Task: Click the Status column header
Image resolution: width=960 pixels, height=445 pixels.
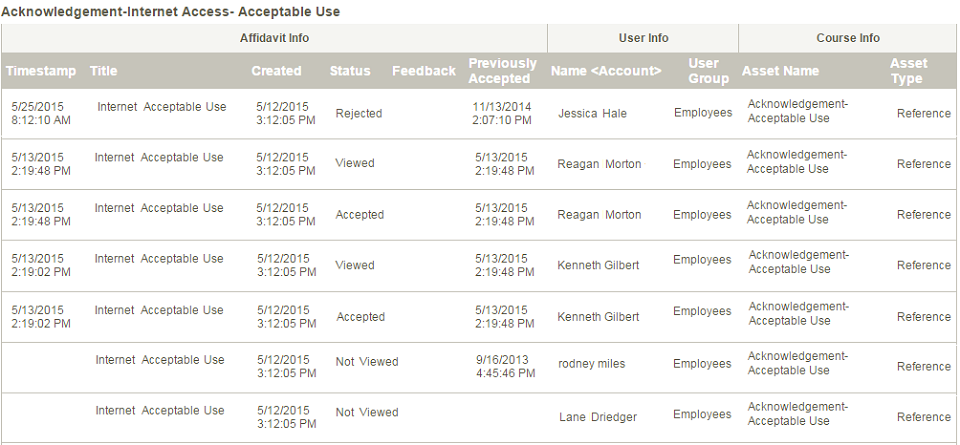Action: pos(350,71)
